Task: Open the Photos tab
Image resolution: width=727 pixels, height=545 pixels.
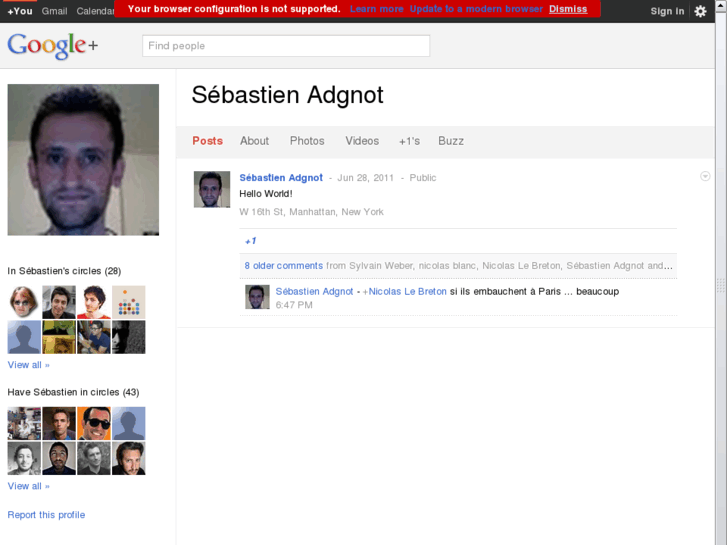Action: tap(307, 141)
